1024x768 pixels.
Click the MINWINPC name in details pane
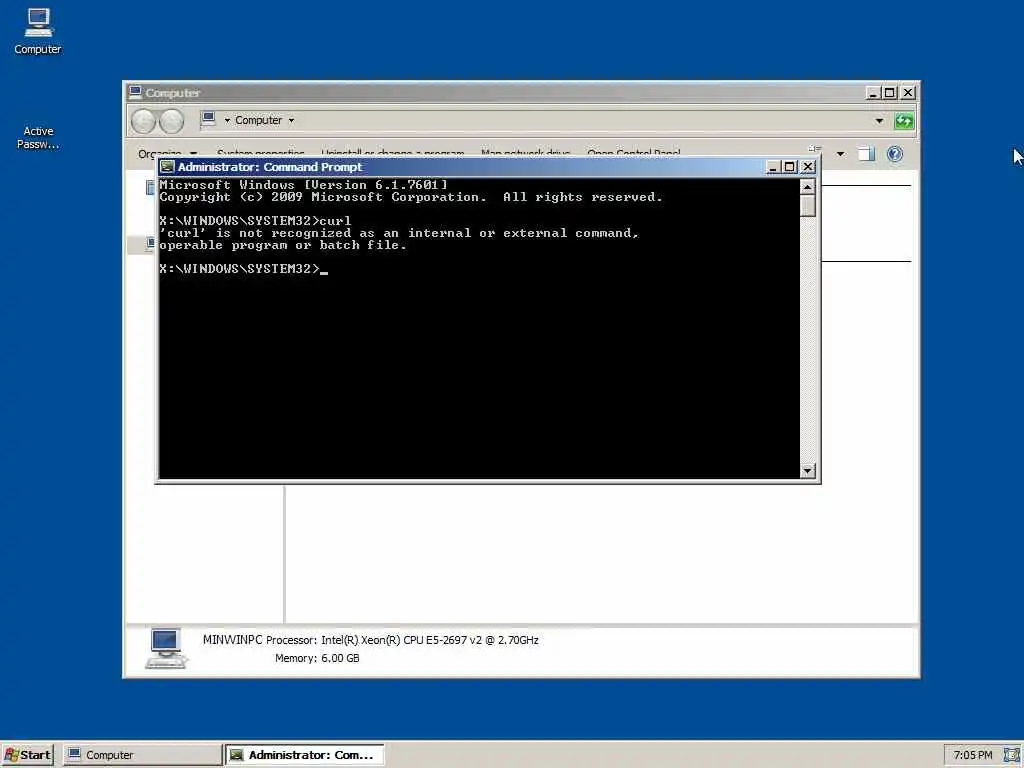[x=232, y=640]
